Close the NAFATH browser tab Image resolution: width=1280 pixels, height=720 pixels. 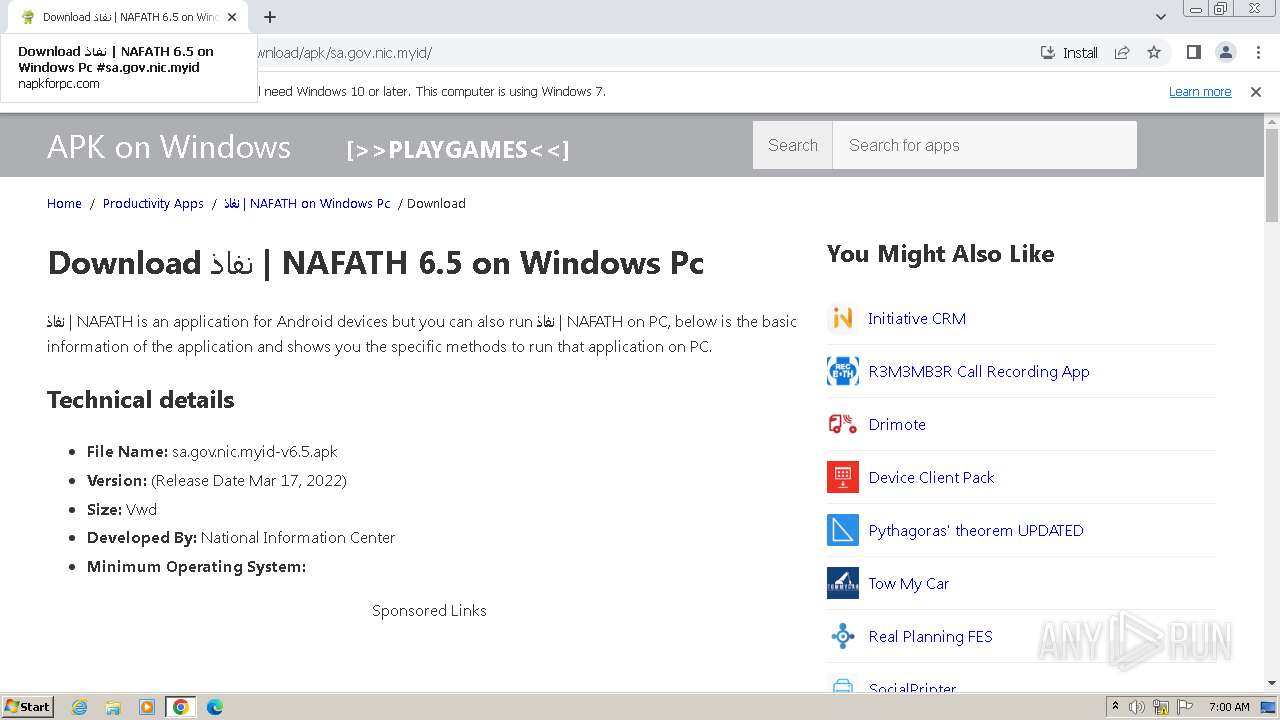(233, 17)
